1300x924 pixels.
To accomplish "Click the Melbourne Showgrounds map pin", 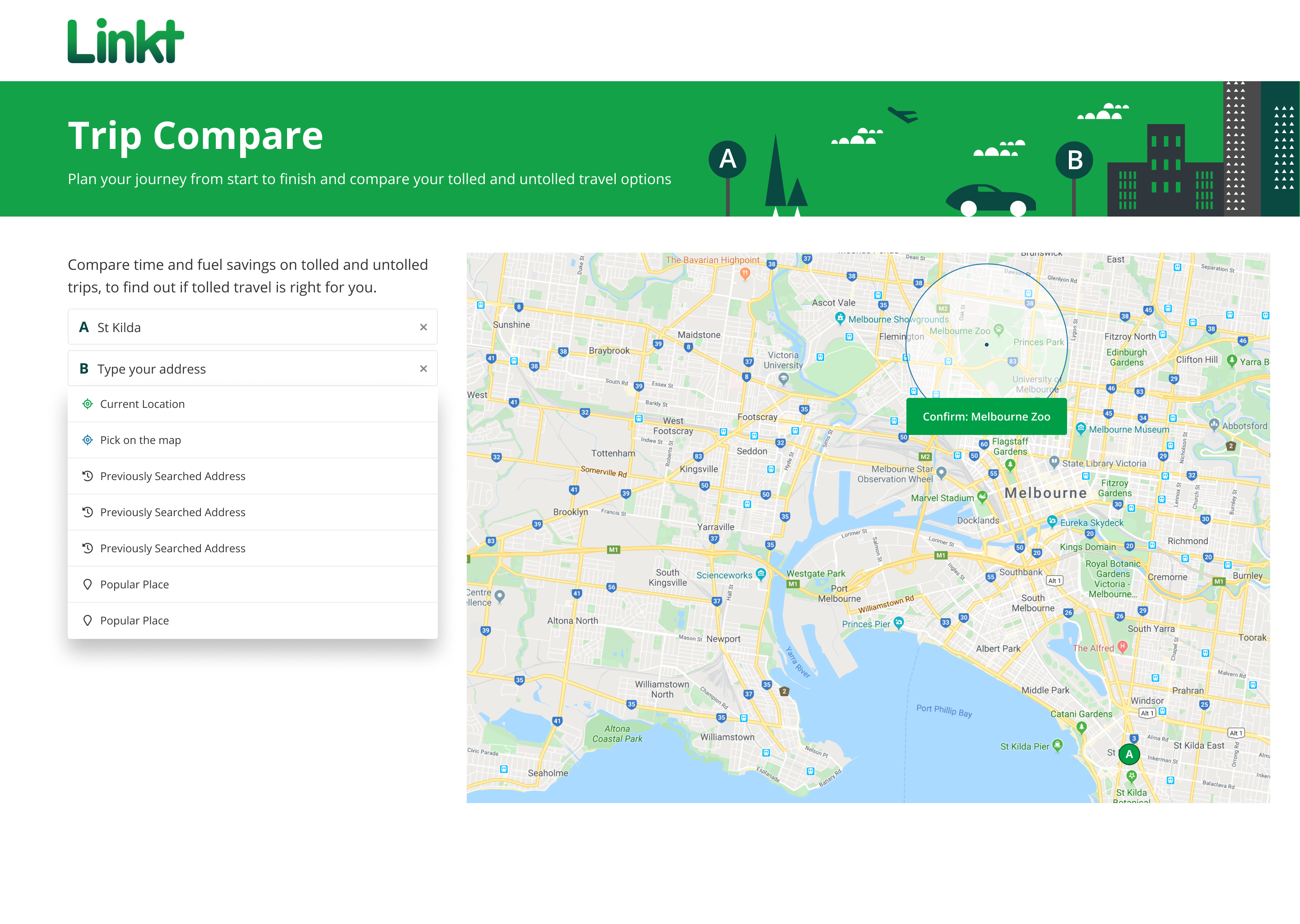I will [840, 318].
